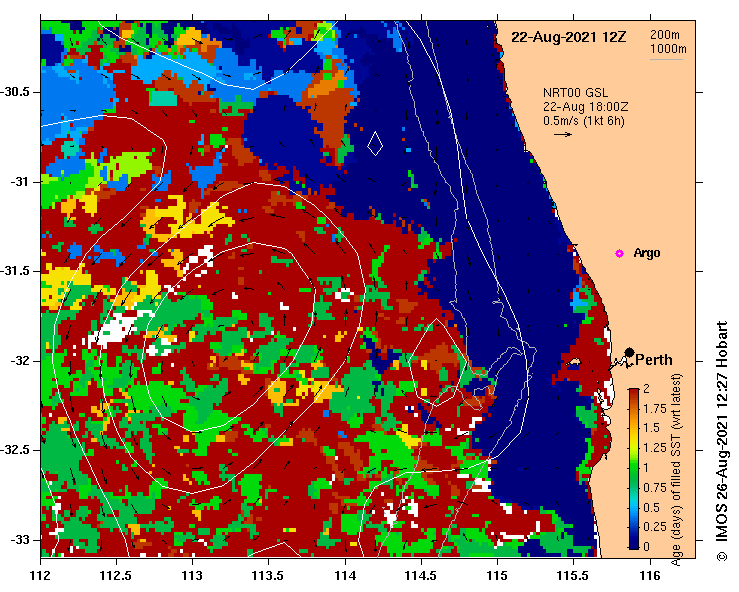Click the colorbar '1.5' tick value

point(652,428)
